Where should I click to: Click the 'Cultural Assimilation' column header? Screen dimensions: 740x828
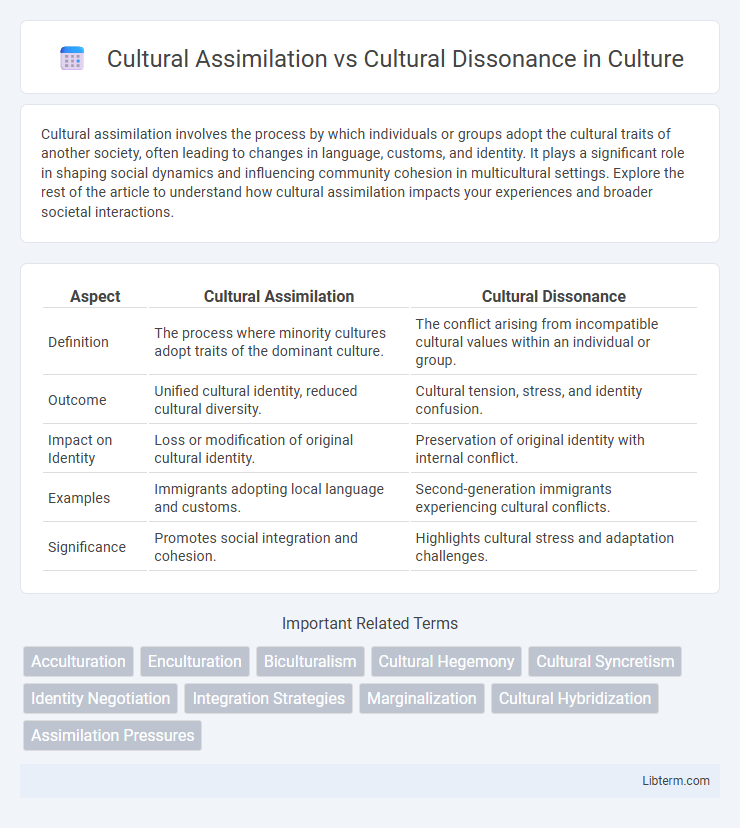[279, 296]
